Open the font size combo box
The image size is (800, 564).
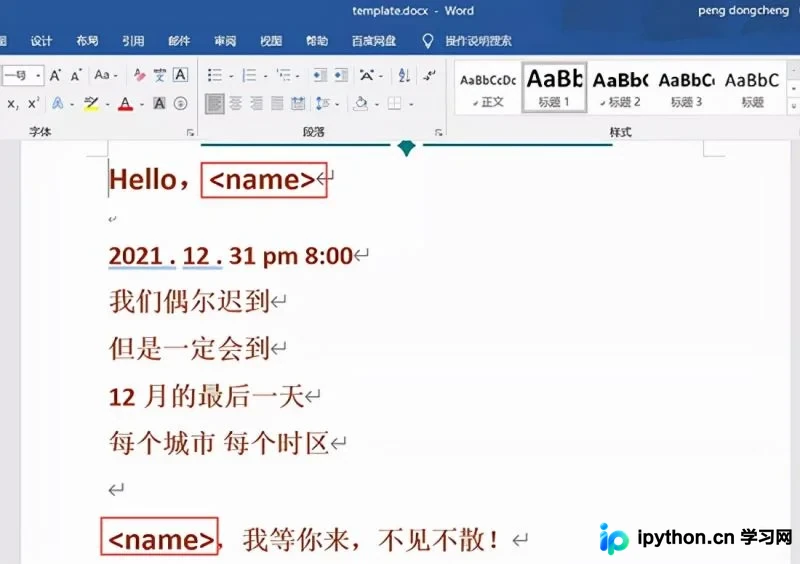pos(22,76)
